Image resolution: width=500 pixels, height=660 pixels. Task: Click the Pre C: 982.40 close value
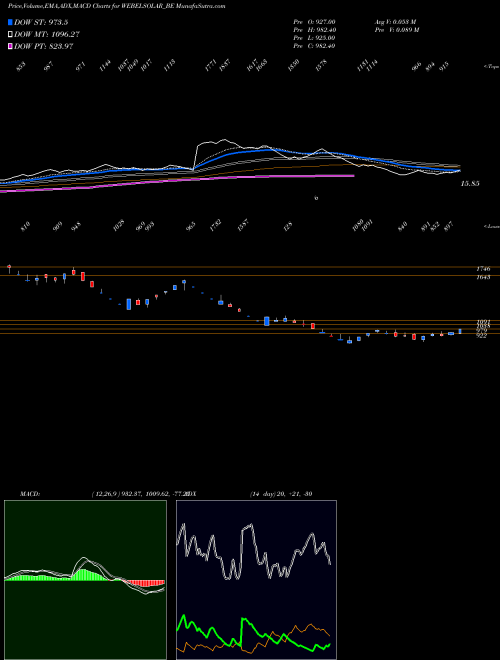314,46
